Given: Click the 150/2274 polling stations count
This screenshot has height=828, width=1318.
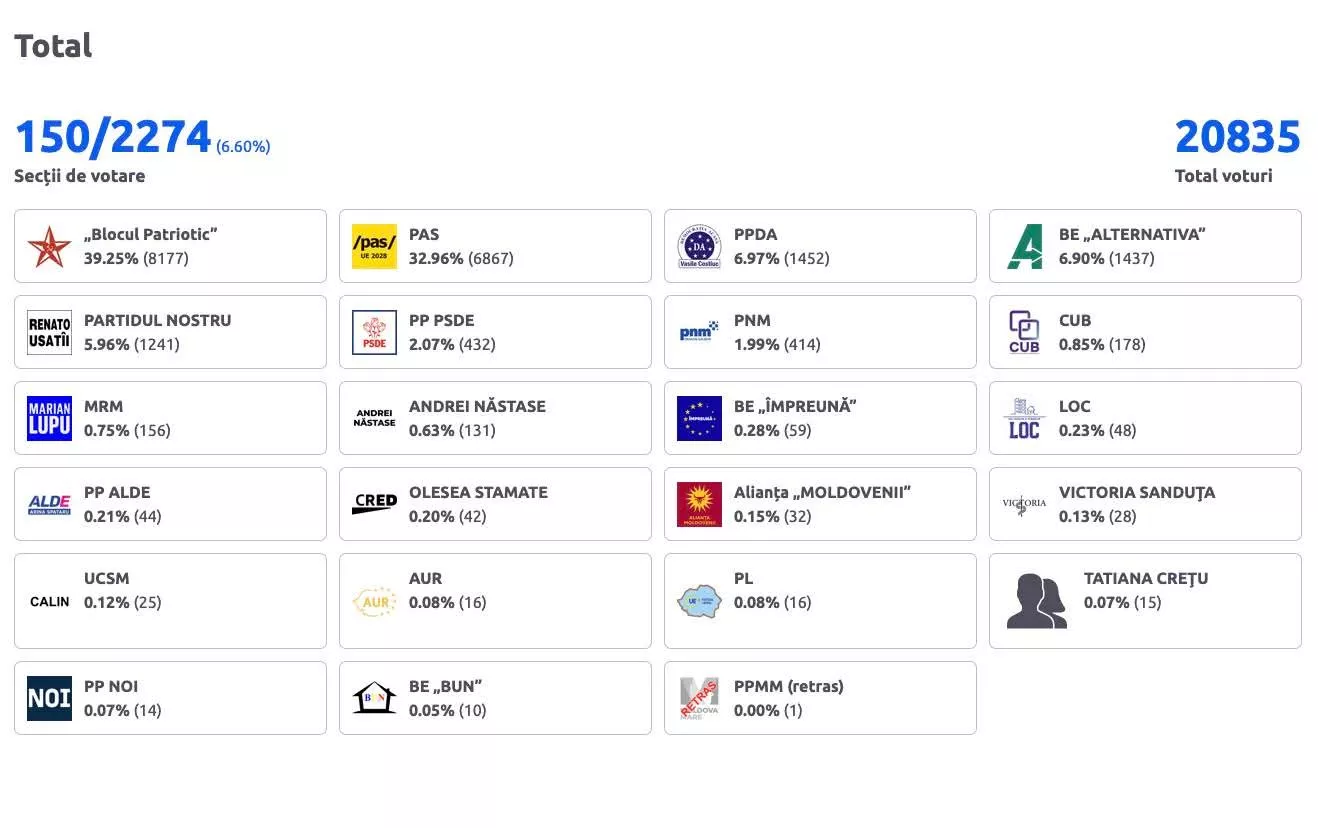Looking at the screenshot, I should tap(113, 138).
